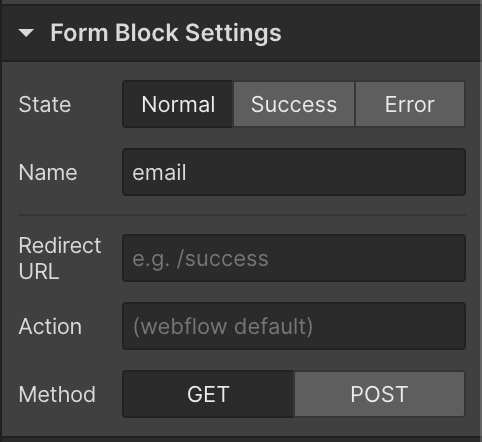Click the '/success' placeholder text
Screen dimensions: 482x442
coord(223,259)
